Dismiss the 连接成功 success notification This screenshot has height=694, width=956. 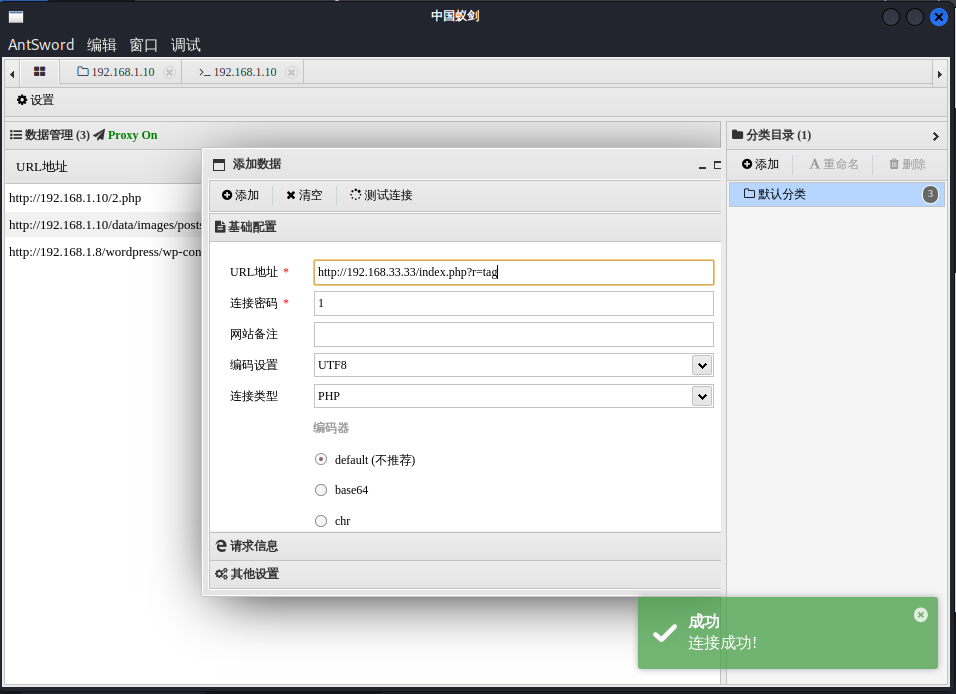pos(921,615)
